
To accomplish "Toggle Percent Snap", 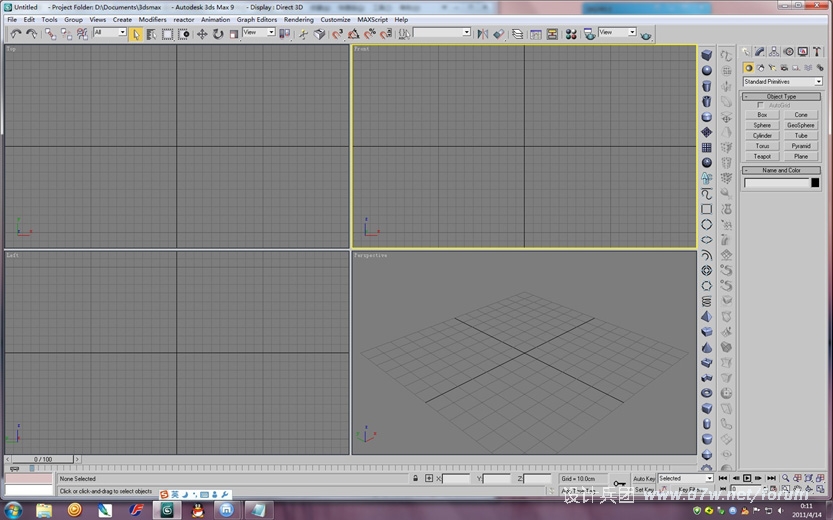I will click(x=370, y=35).
